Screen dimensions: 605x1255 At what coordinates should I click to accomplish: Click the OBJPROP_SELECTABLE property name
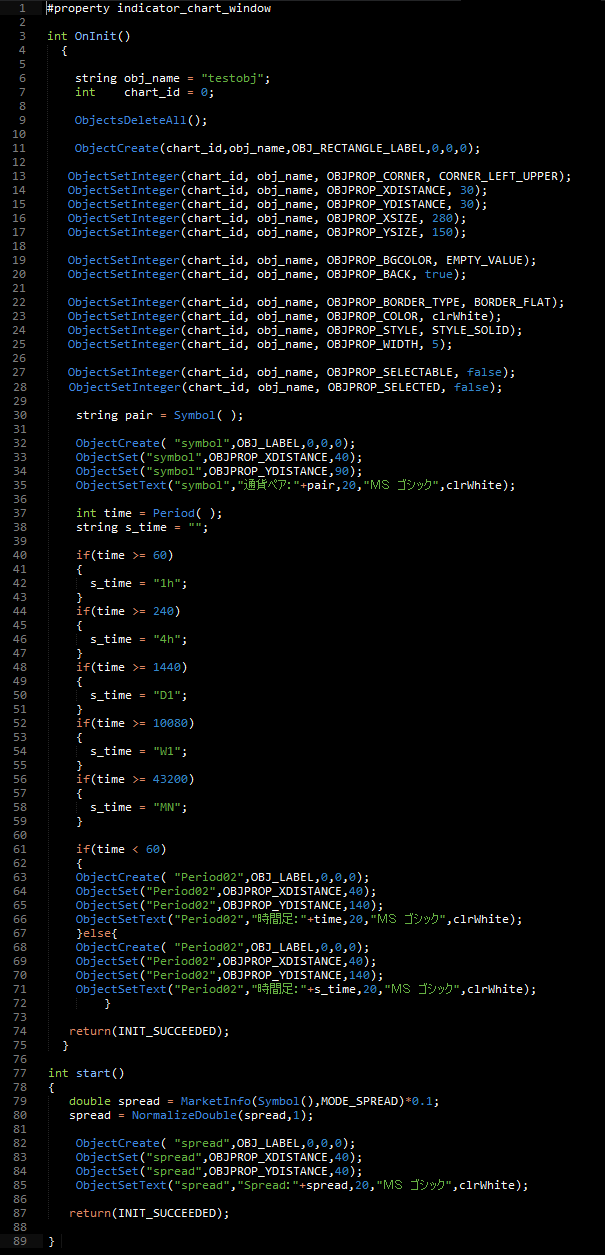(390, 372)
